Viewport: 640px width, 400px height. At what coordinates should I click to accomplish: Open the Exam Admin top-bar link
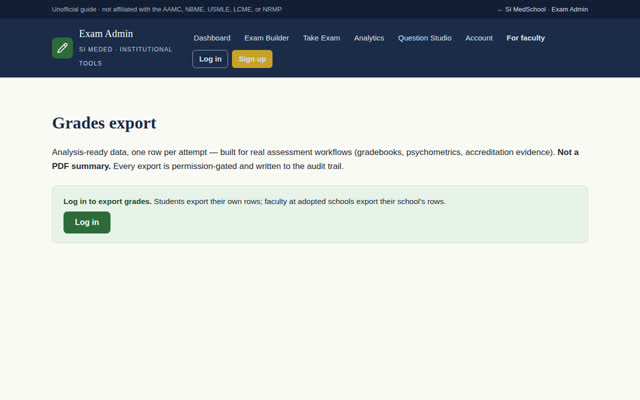coord(570,9)
